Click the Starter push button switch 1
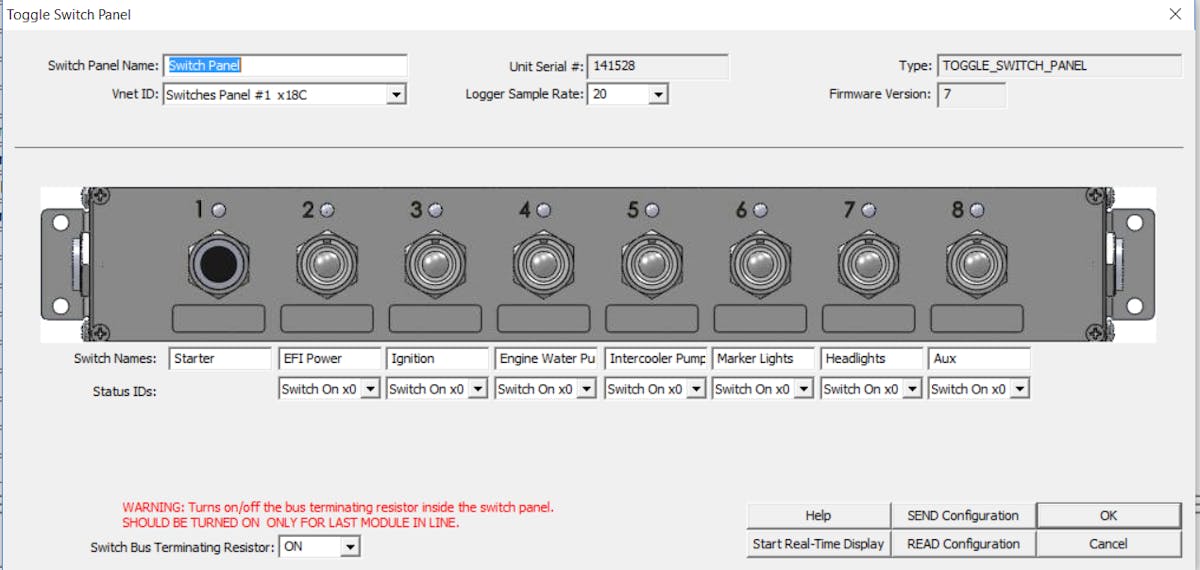The height and width of the screenshot is (570, 1200). pyautogui.click(x=218, y=264)
